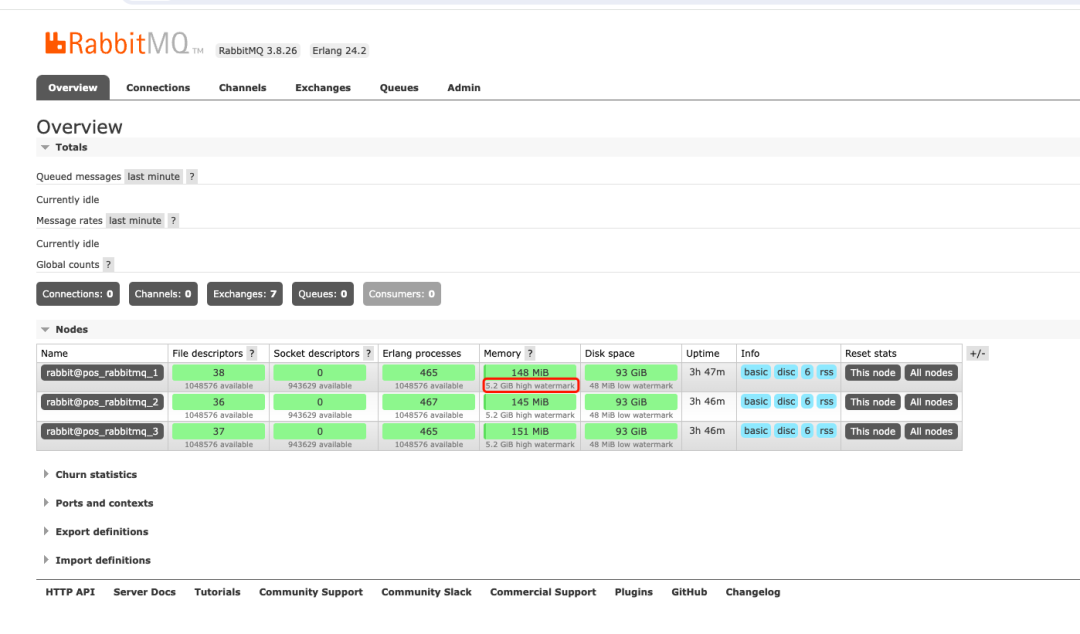Toggle columns with the +/- button
Viewport: 1080px width, 634px height.
[977, 354]
